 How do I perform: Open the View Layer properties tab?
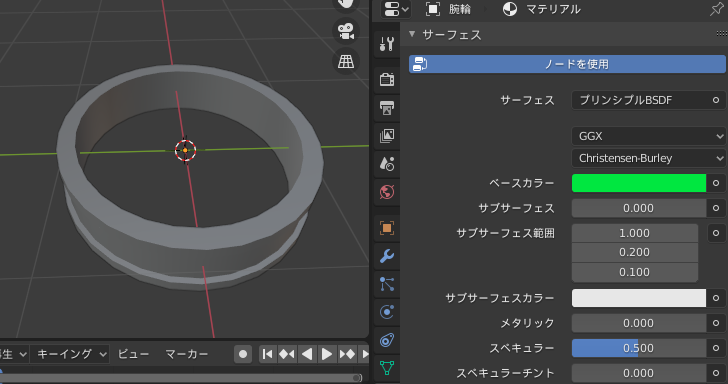click(x=387, y=136)
